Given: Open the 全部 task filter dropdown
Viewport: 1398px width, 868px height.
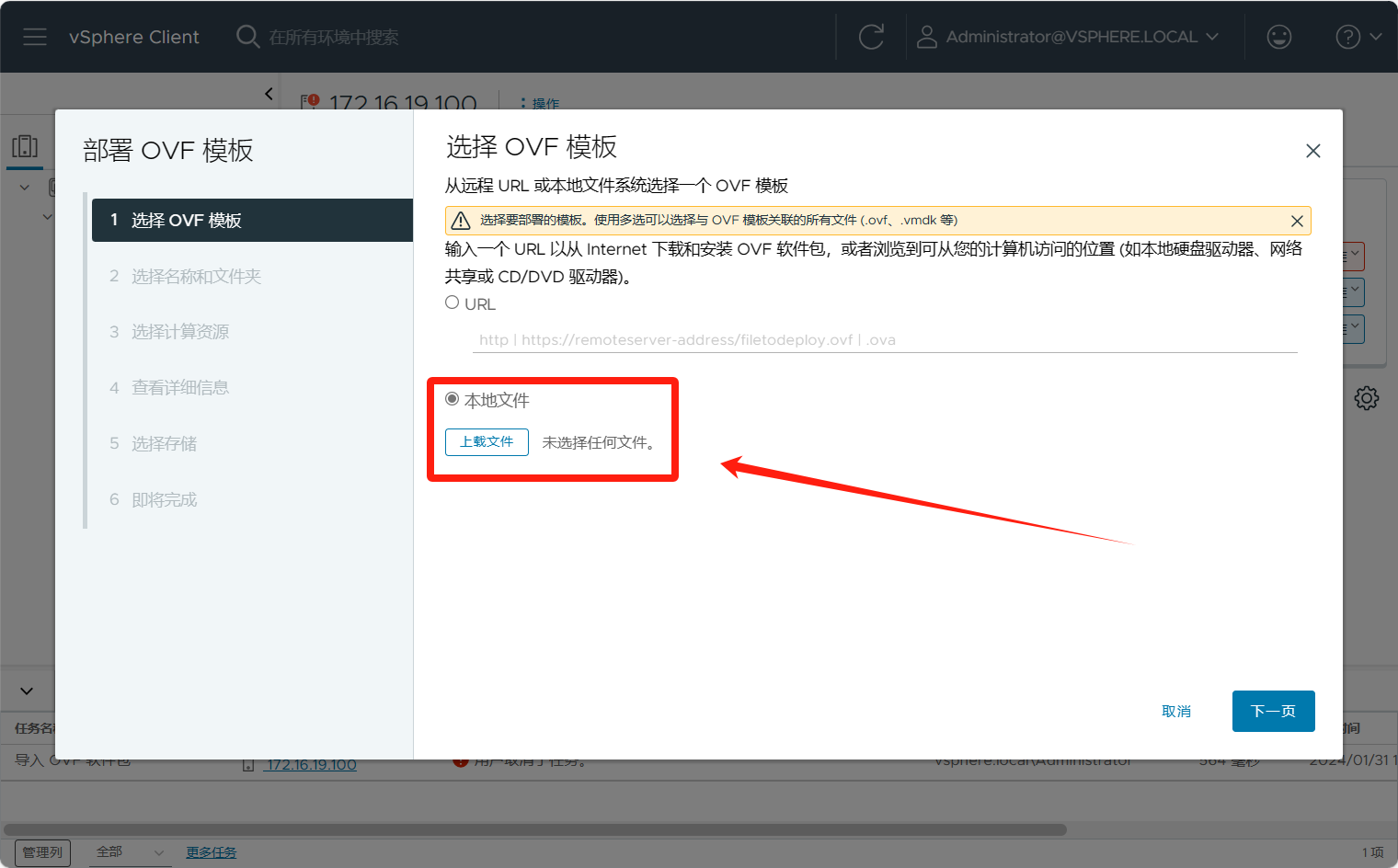Looking at the screenshot, I should 131,852.
